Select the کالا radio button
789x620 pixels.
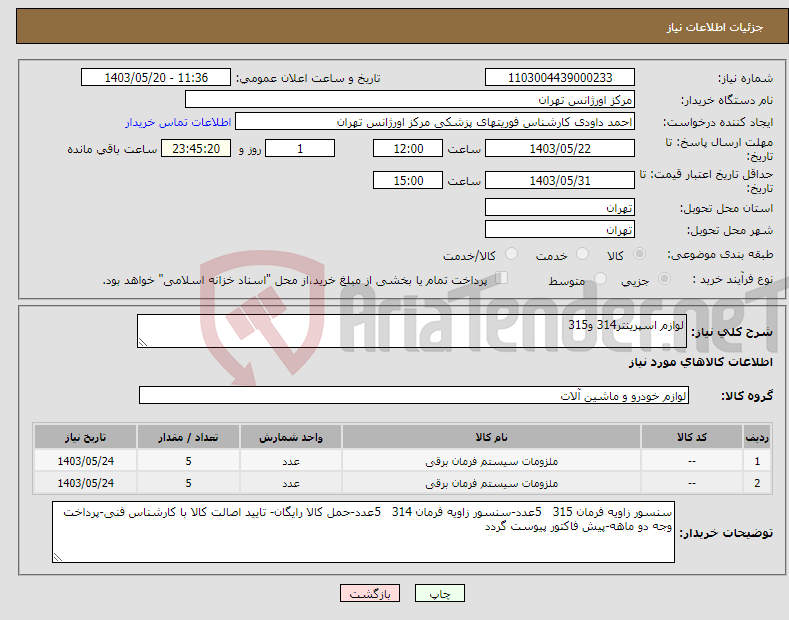pyautogui.click(x=639, y=254)
